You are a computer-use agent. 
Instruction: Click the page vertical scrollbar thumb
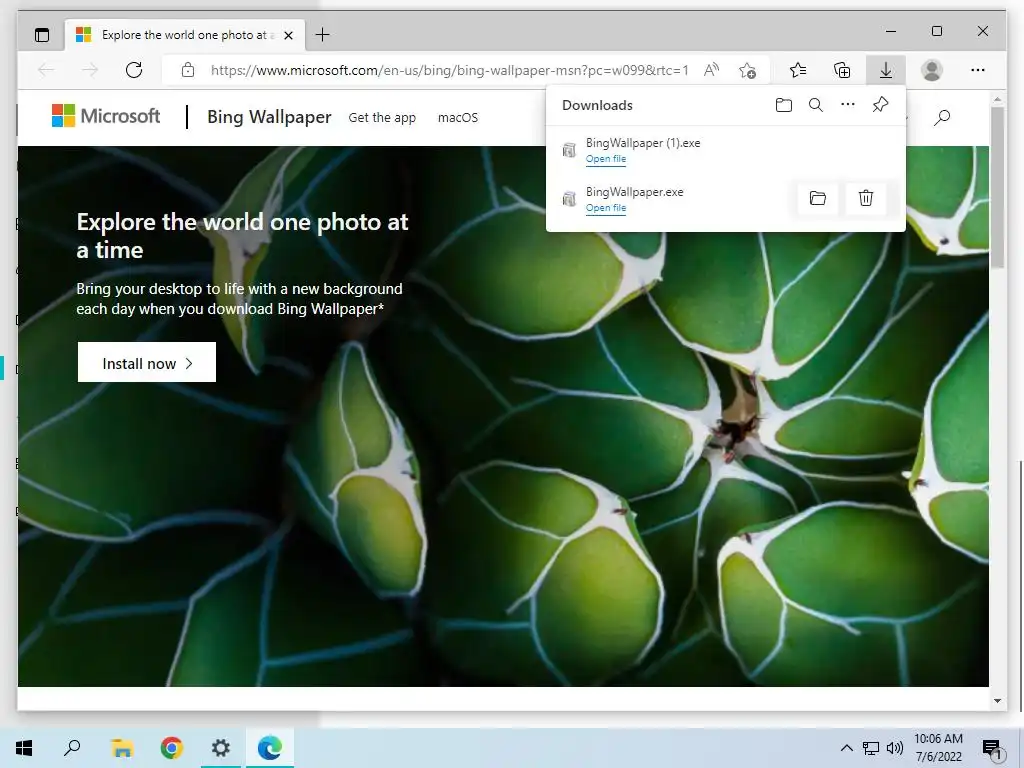(997, 187)
